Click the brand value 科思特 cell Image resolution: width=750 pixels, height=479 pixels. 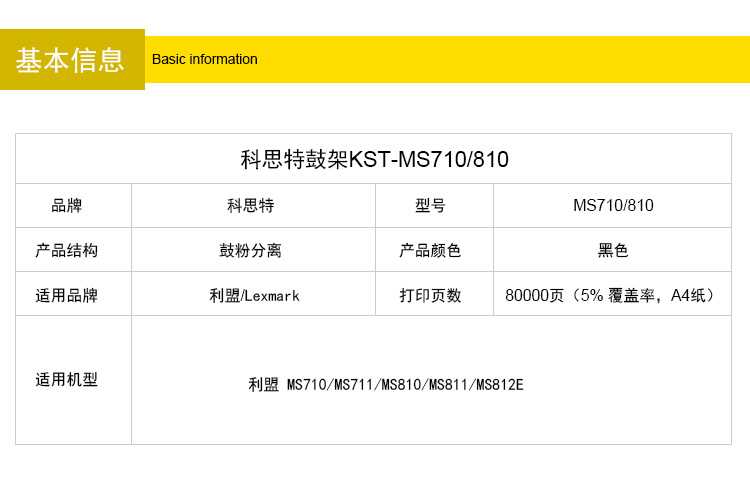251,206
